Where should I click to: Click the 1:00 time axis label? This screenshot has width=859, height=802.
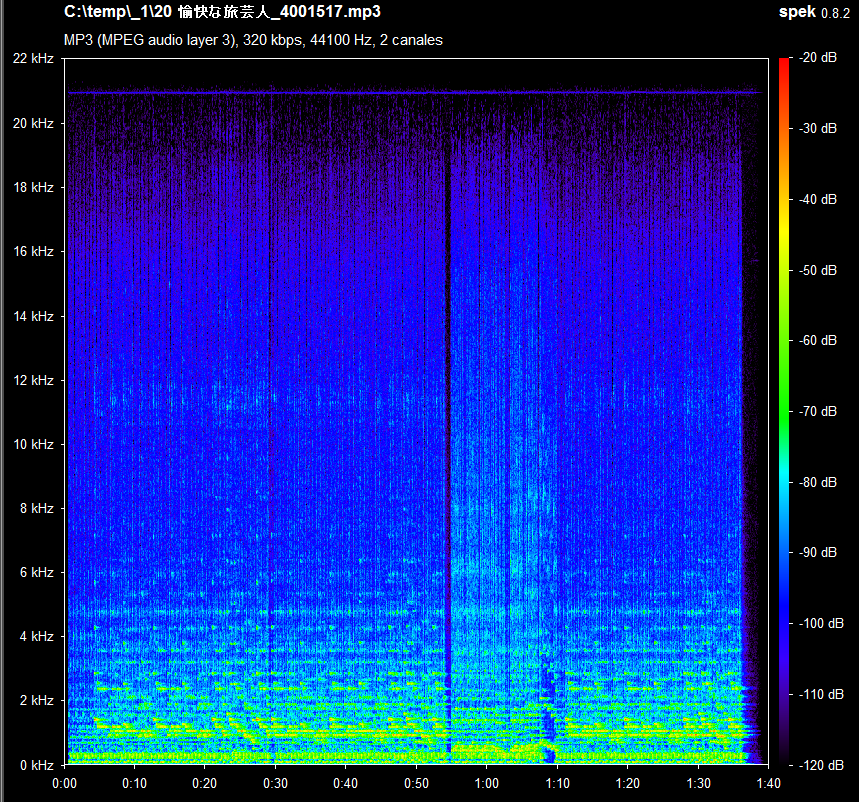pos(486,783)
